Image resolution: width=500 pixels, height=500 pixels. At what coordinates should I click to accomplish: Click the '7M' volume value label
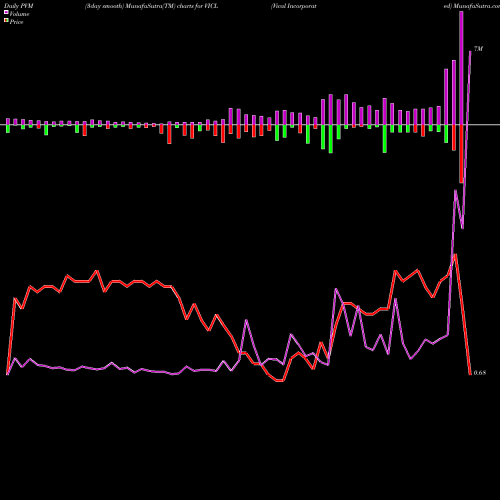(478, 49)
